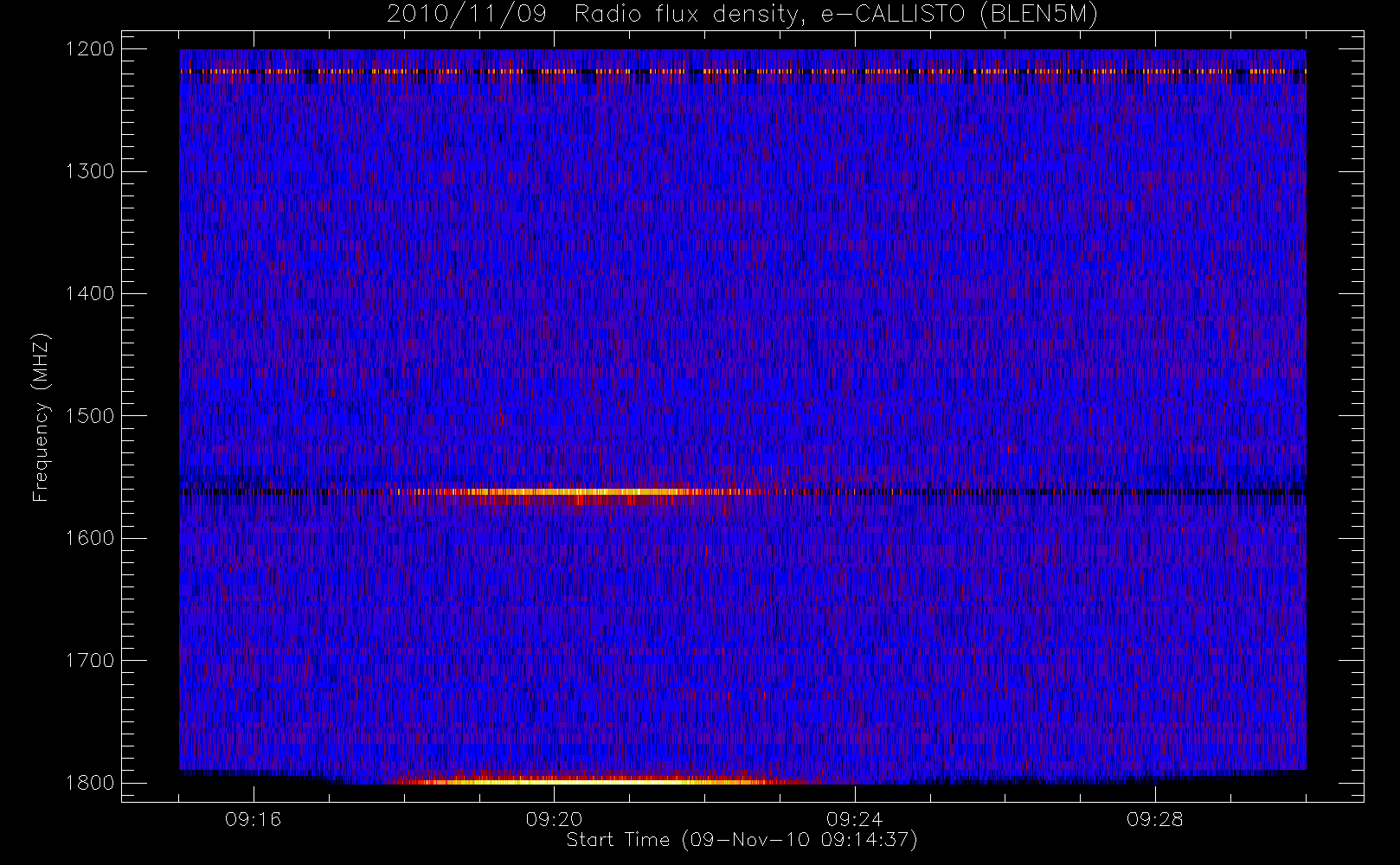Click the "Frequency (MHZ)" axis label
1400x865 pixels.
(x=41, y=417)
